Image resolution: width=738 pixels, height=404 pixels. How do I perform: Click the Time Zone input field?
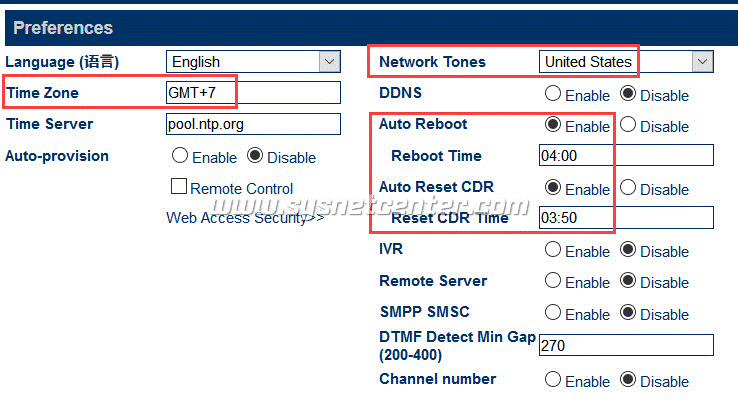(253, 93)
